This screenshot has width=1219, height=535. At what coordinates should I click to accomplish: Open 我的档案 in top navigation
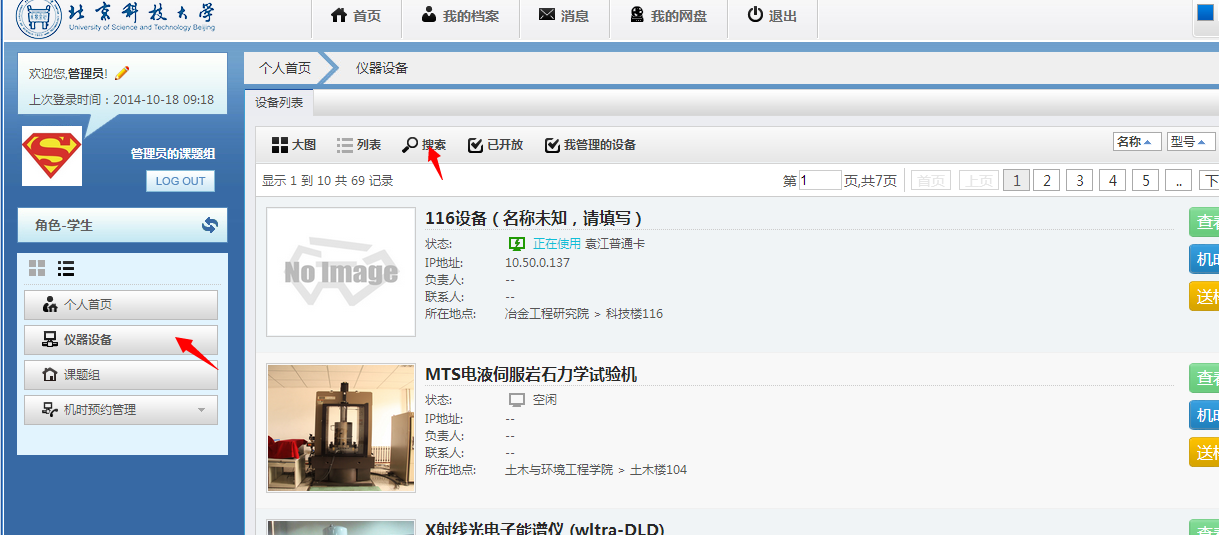[460, 16]
